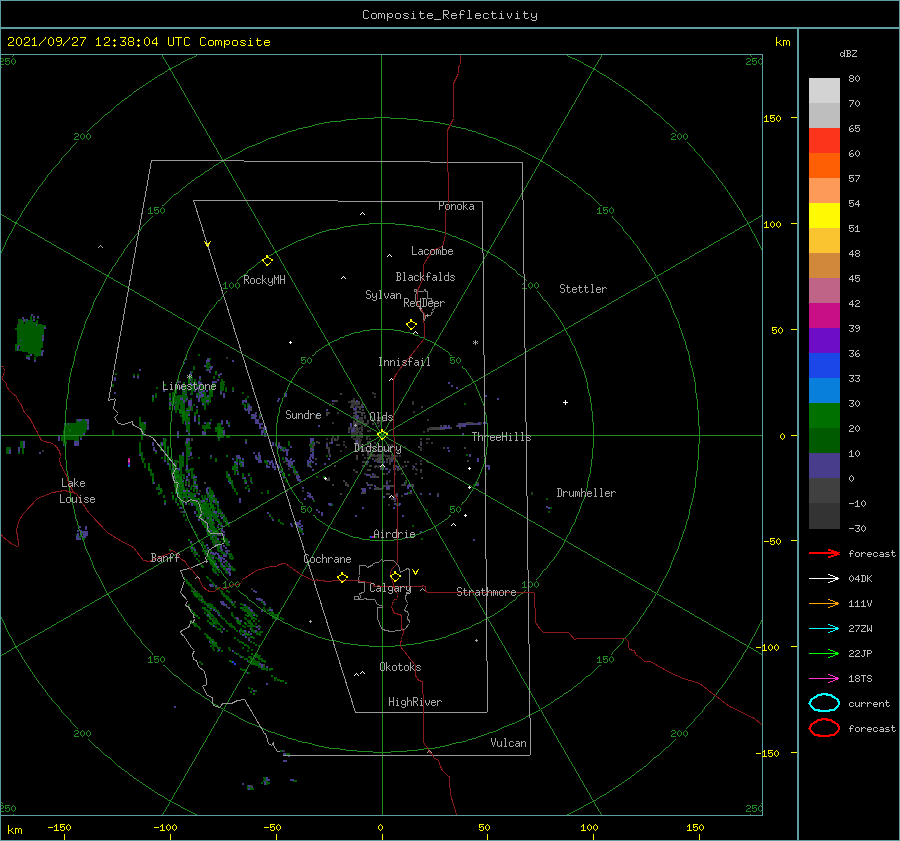Screen dimensions: 900x841
Task: Click the red forecast ellipse legend icon
Action: pyautogui.click(x=824, y=728)
